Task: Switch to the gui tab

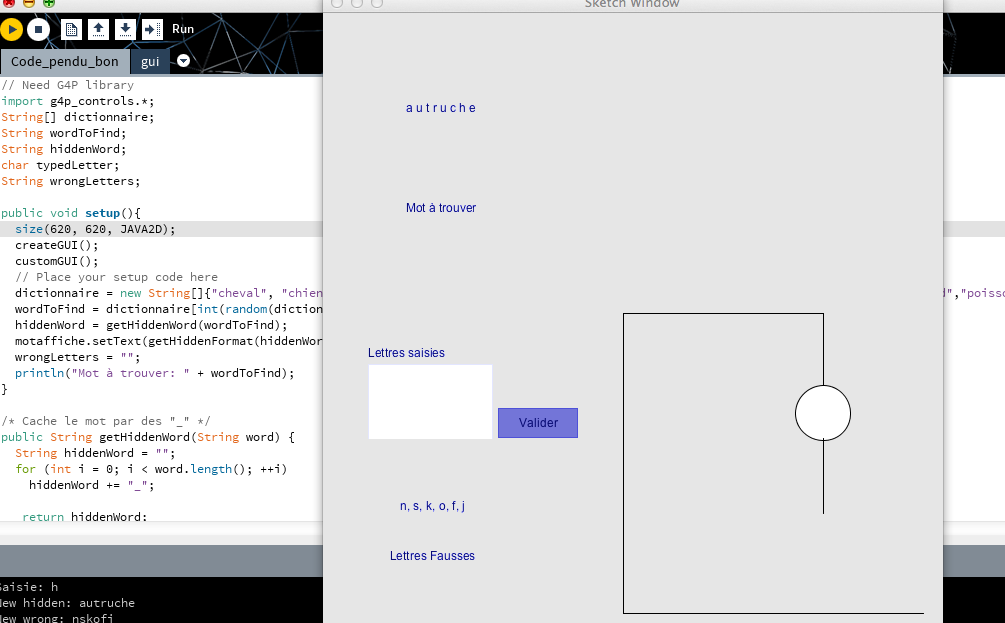Action: 150,62
